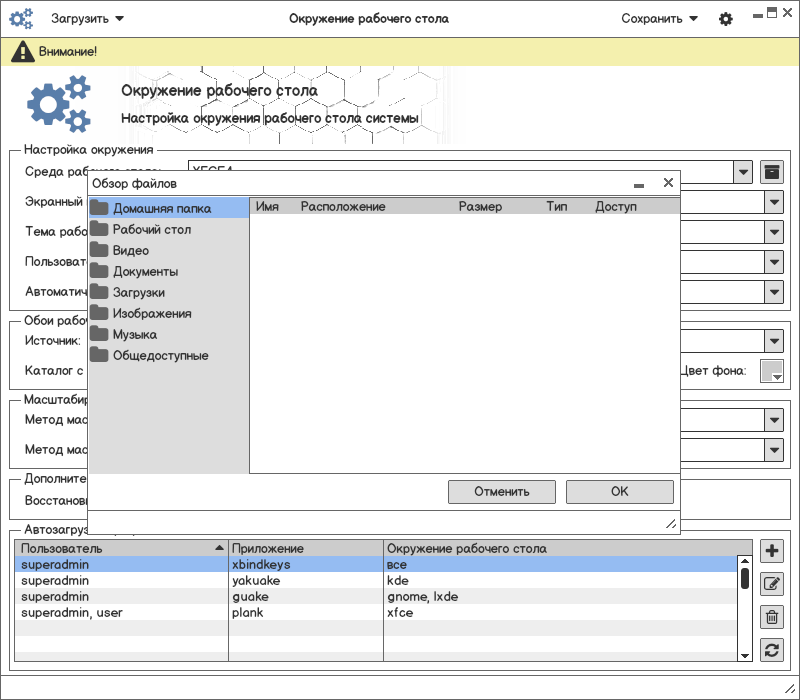Sort files by Размер column
This screenshot has width=800, height=700.
pyautogui.click(x=480, y=207)
